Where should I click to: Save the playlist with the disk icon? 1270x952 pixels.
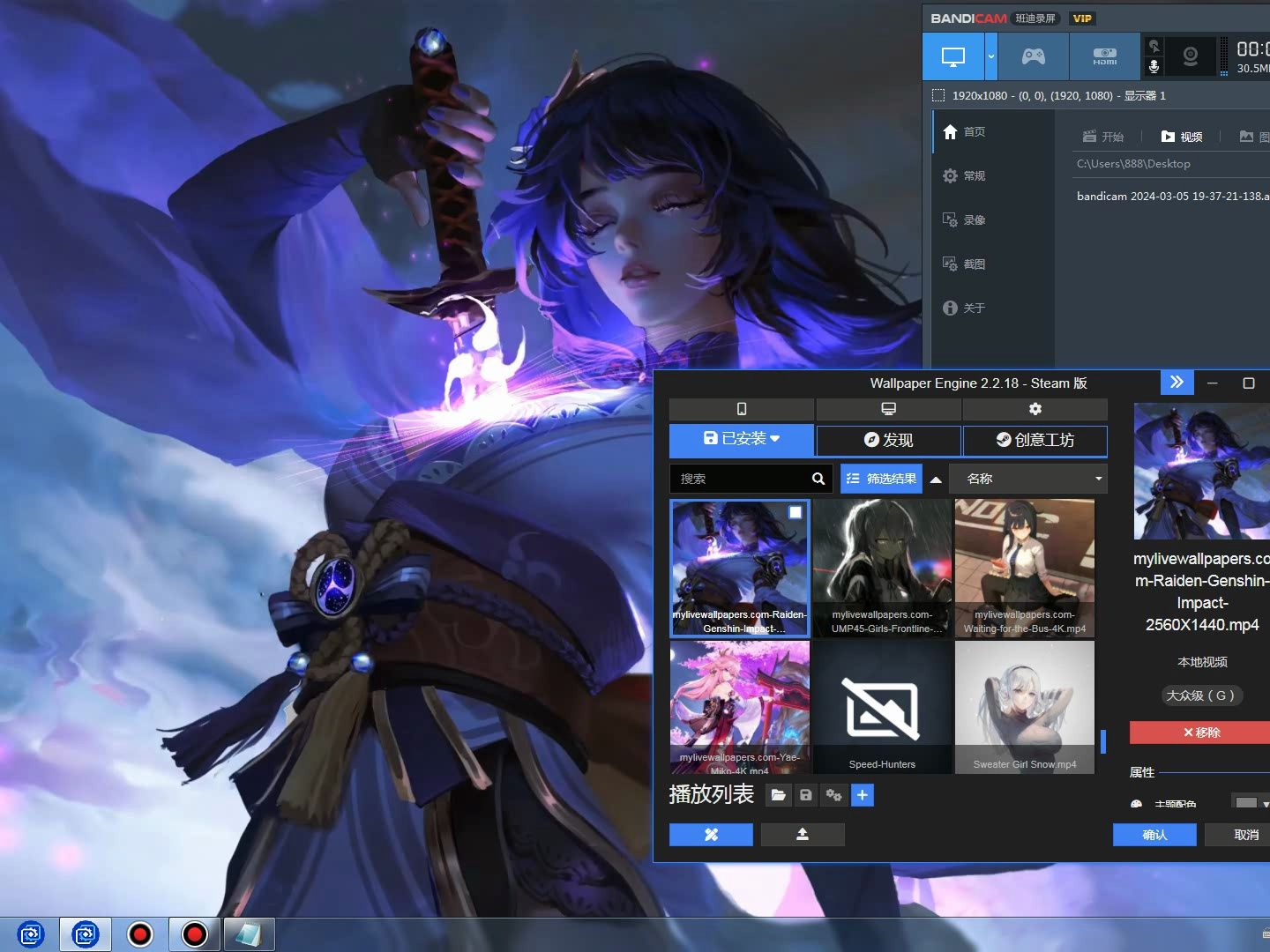(x=805, y=795)
